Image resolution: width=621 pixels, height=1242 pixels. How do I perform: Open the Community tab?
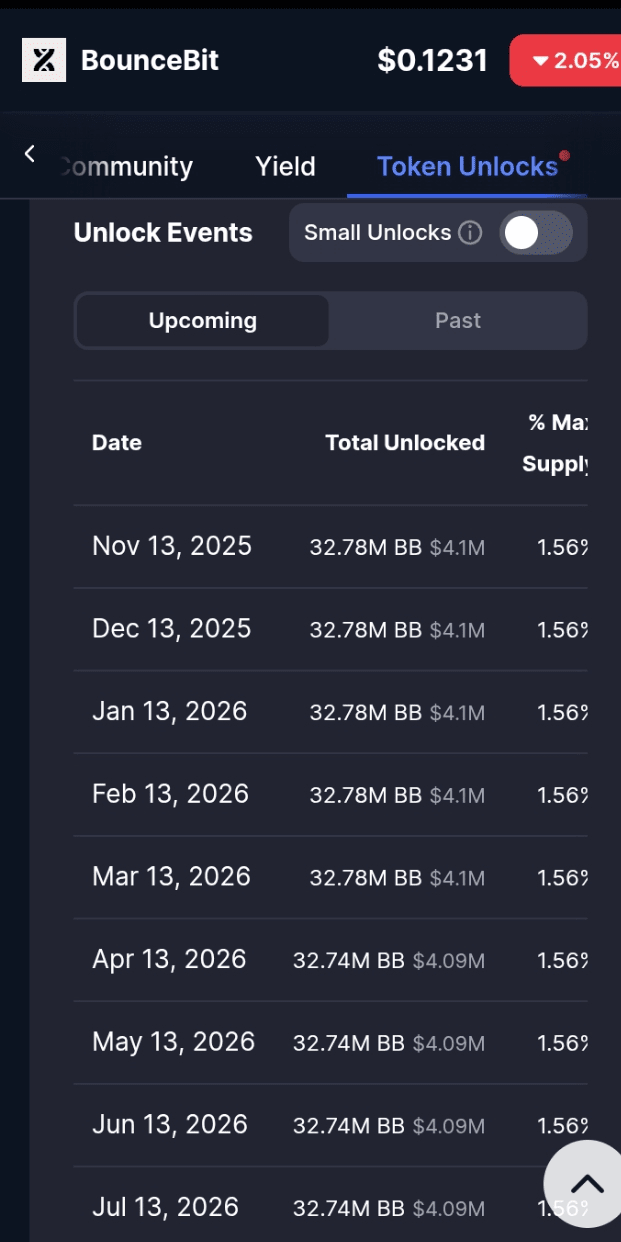click(x=125, y=166)
